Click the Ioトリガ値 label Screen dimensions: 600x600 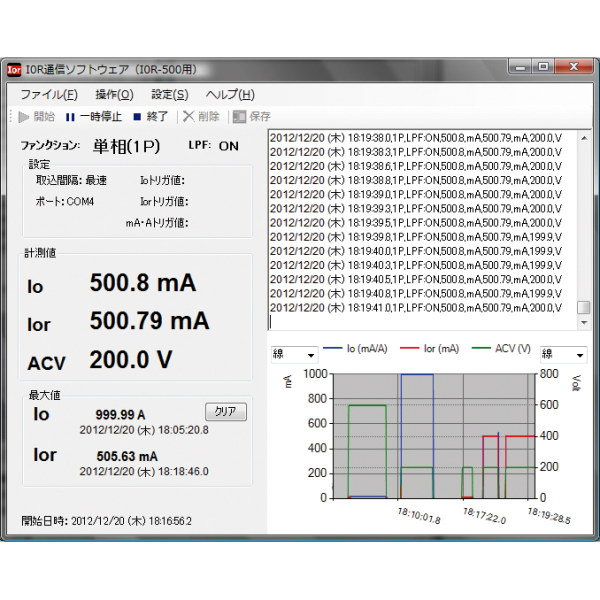(163, 180)
